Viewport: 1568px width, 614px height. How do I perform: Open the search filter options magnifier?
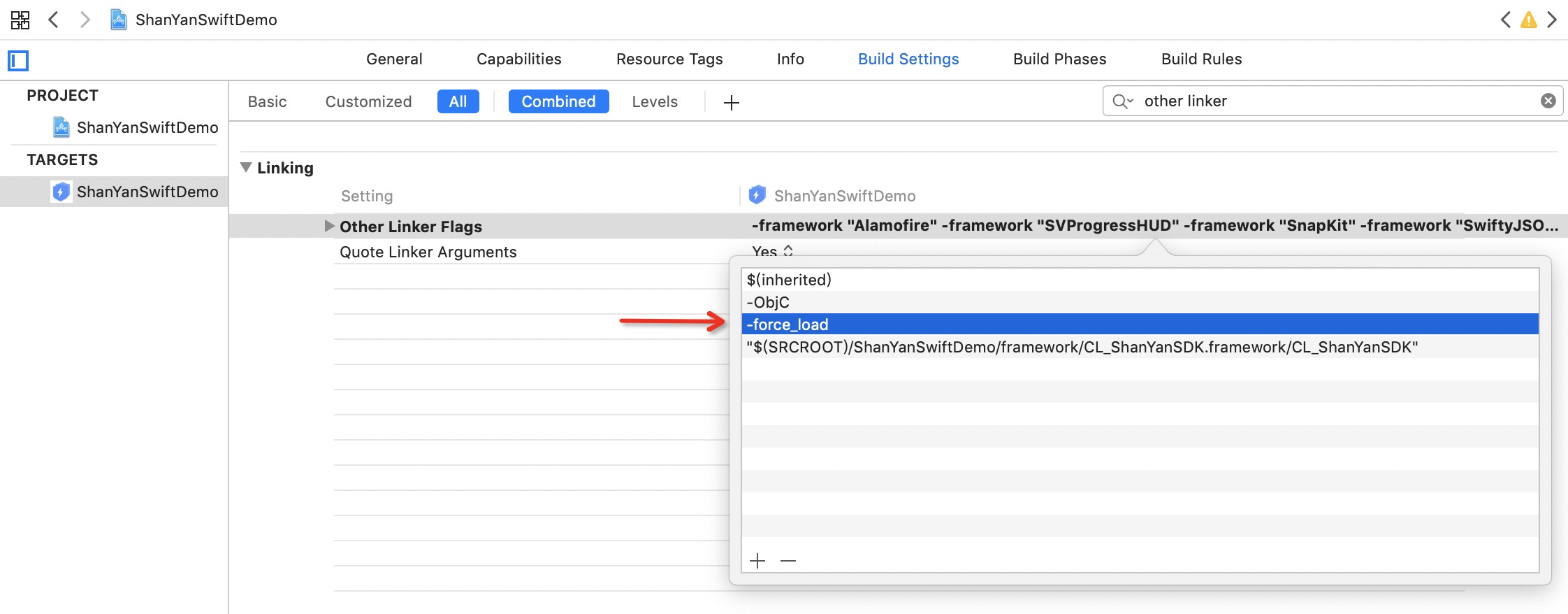1123,101
